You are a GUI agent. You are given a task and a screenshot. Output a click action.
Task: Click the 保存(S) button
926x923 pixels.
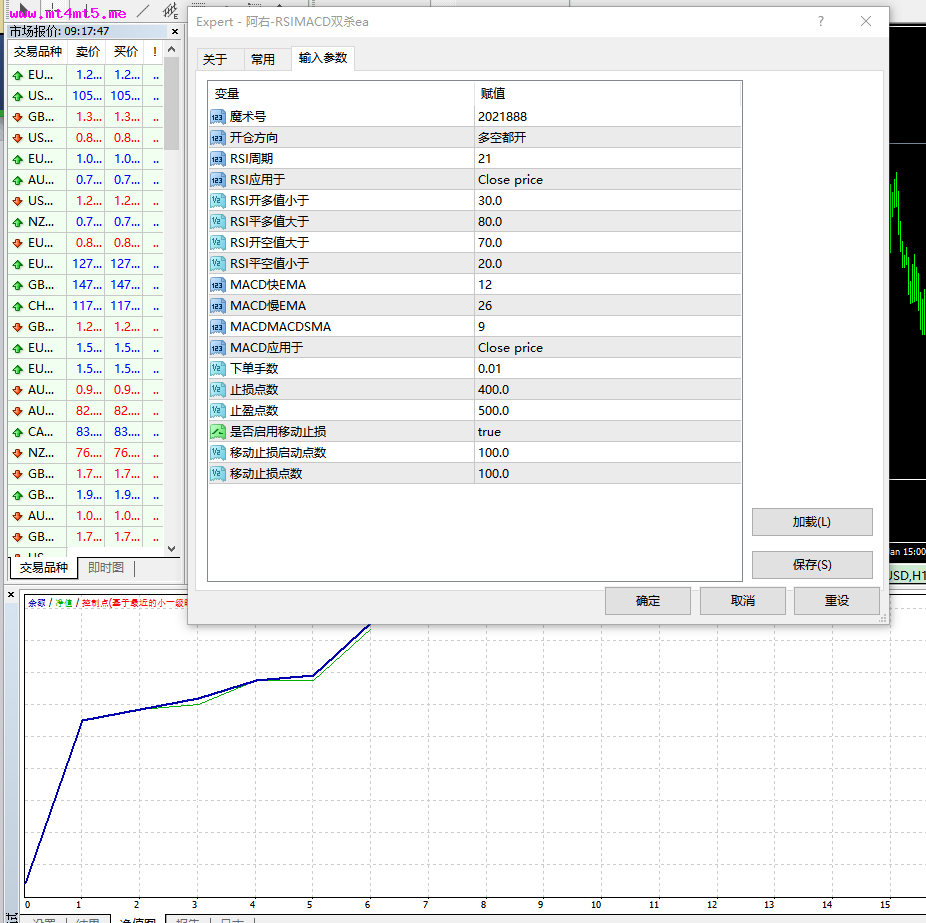(812, 565)
